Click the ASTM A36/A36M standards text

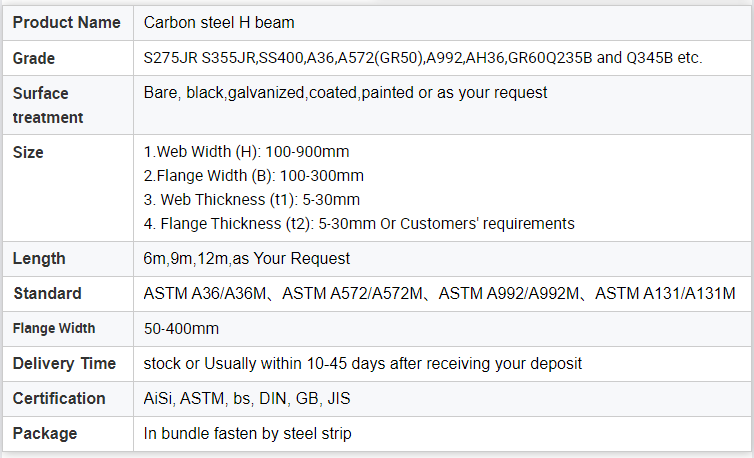pyautogui.click(x=440, y=294)
